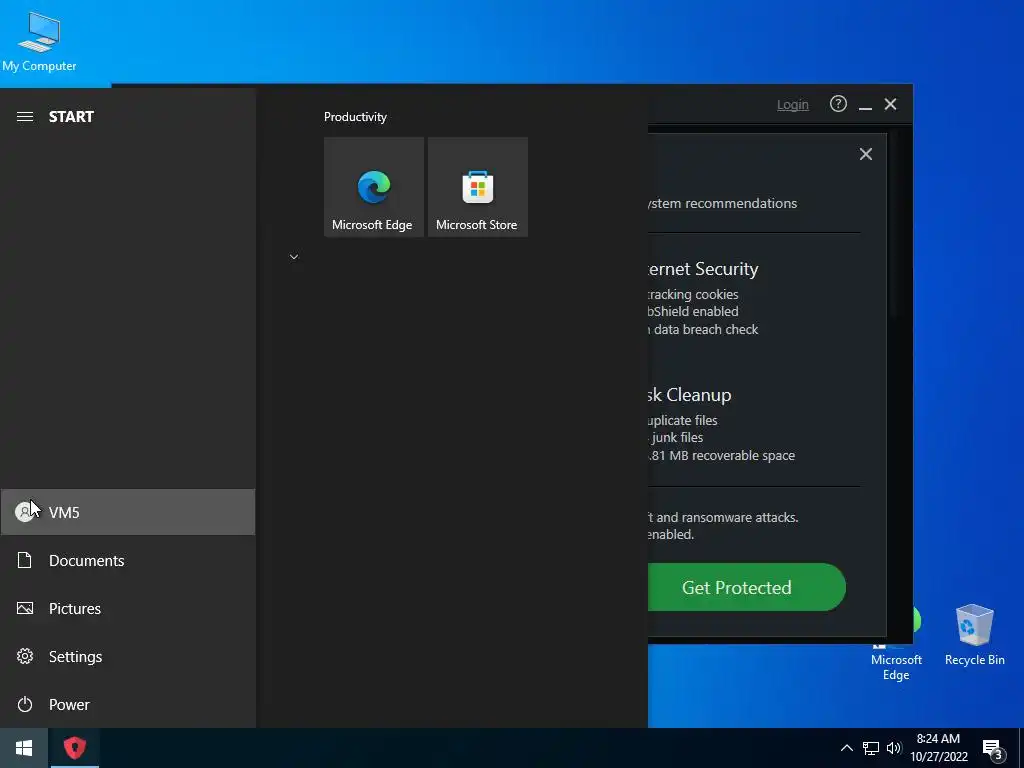Open Pictures from the Start menu
This screenshot has height=768, width=1024.
tap(128, 608)
